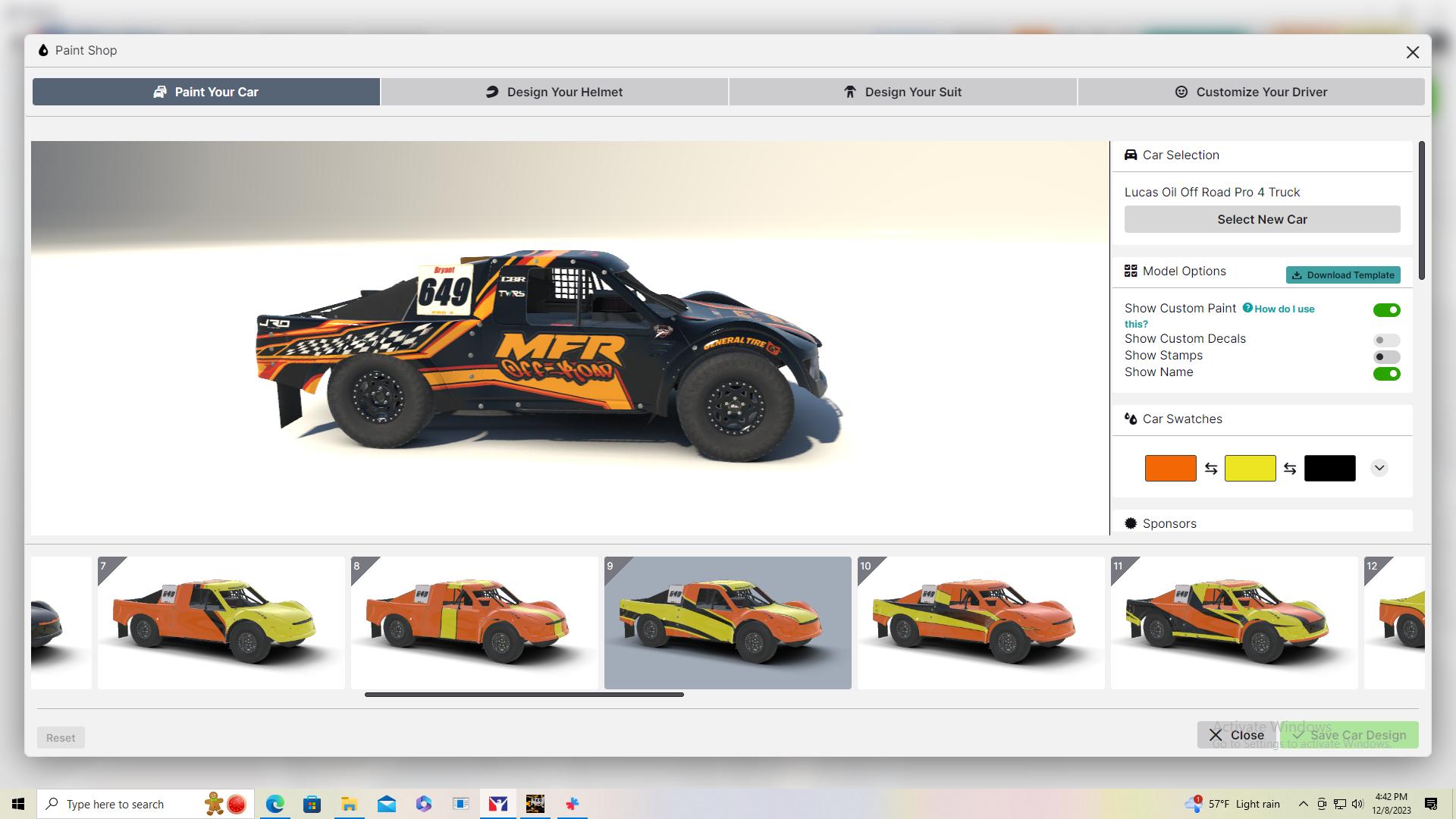Click the right panel vertical scrollbar

[1421, 210]
